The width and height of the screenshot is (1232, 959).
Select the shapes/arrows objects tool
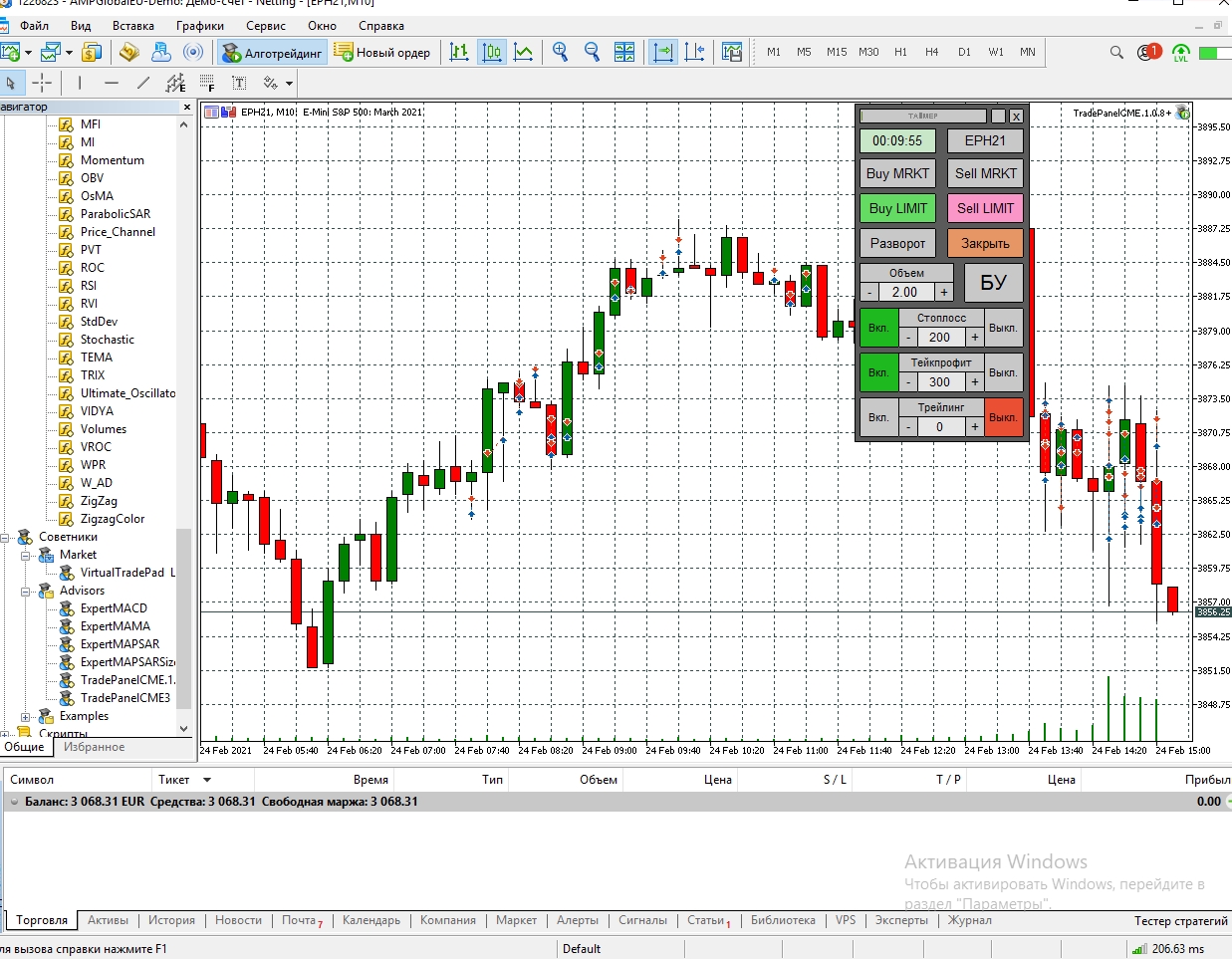[x=270, y=83]
